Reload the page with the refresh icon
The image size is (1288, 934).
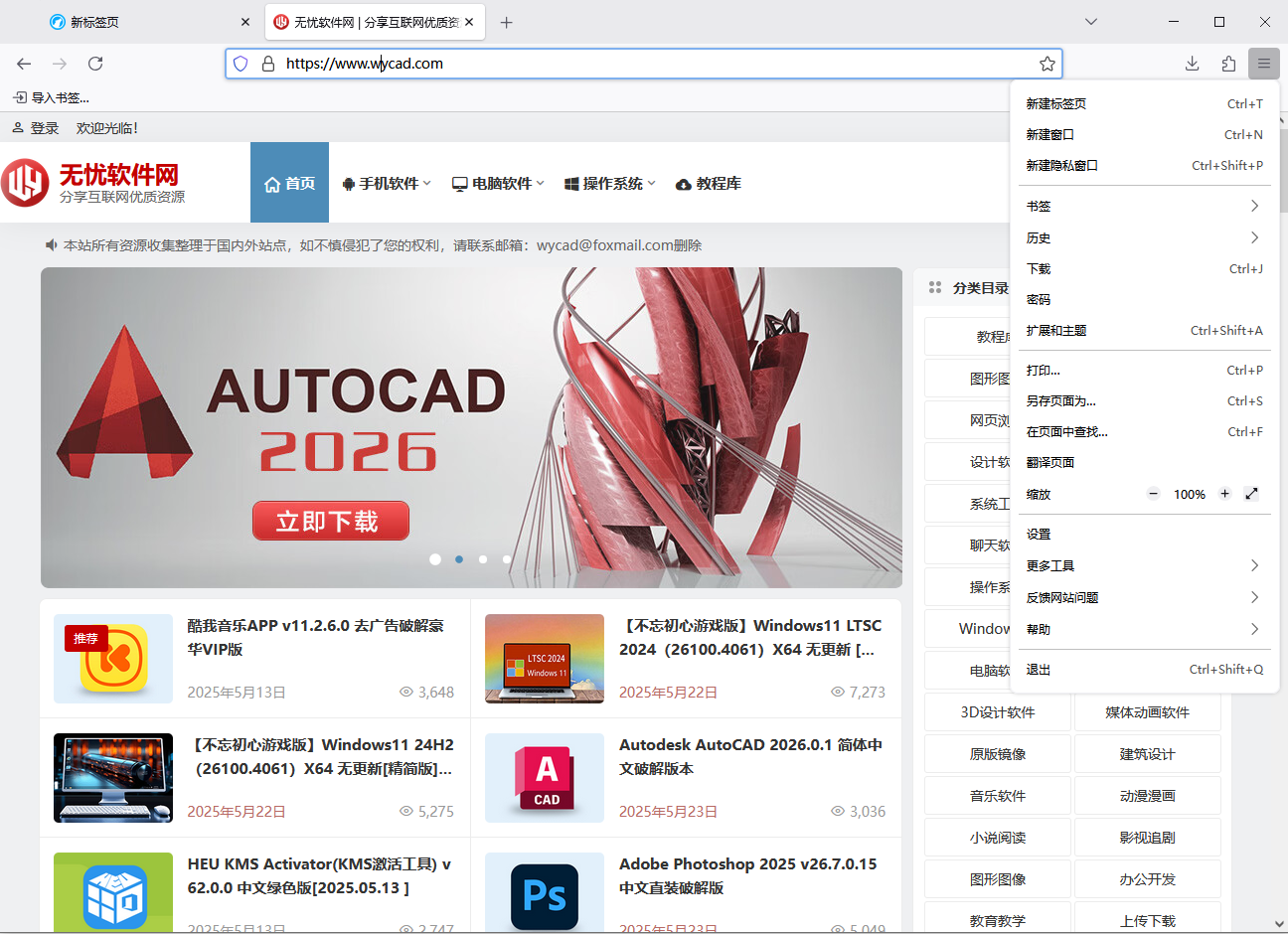tap(95, 63)
